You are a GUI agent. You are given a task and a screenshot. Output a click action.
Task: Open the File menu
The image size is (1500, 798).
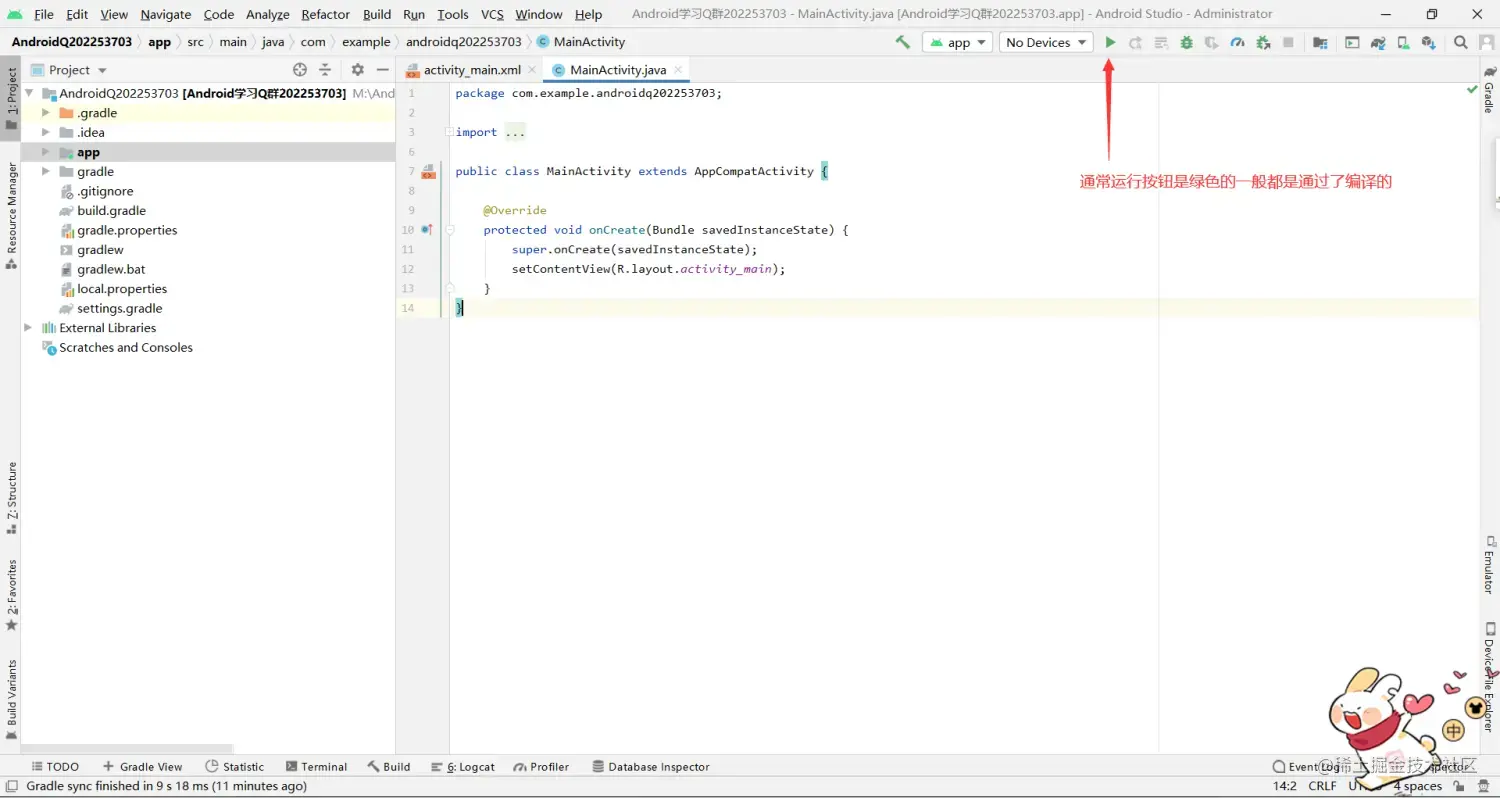(x=44, y=14)
